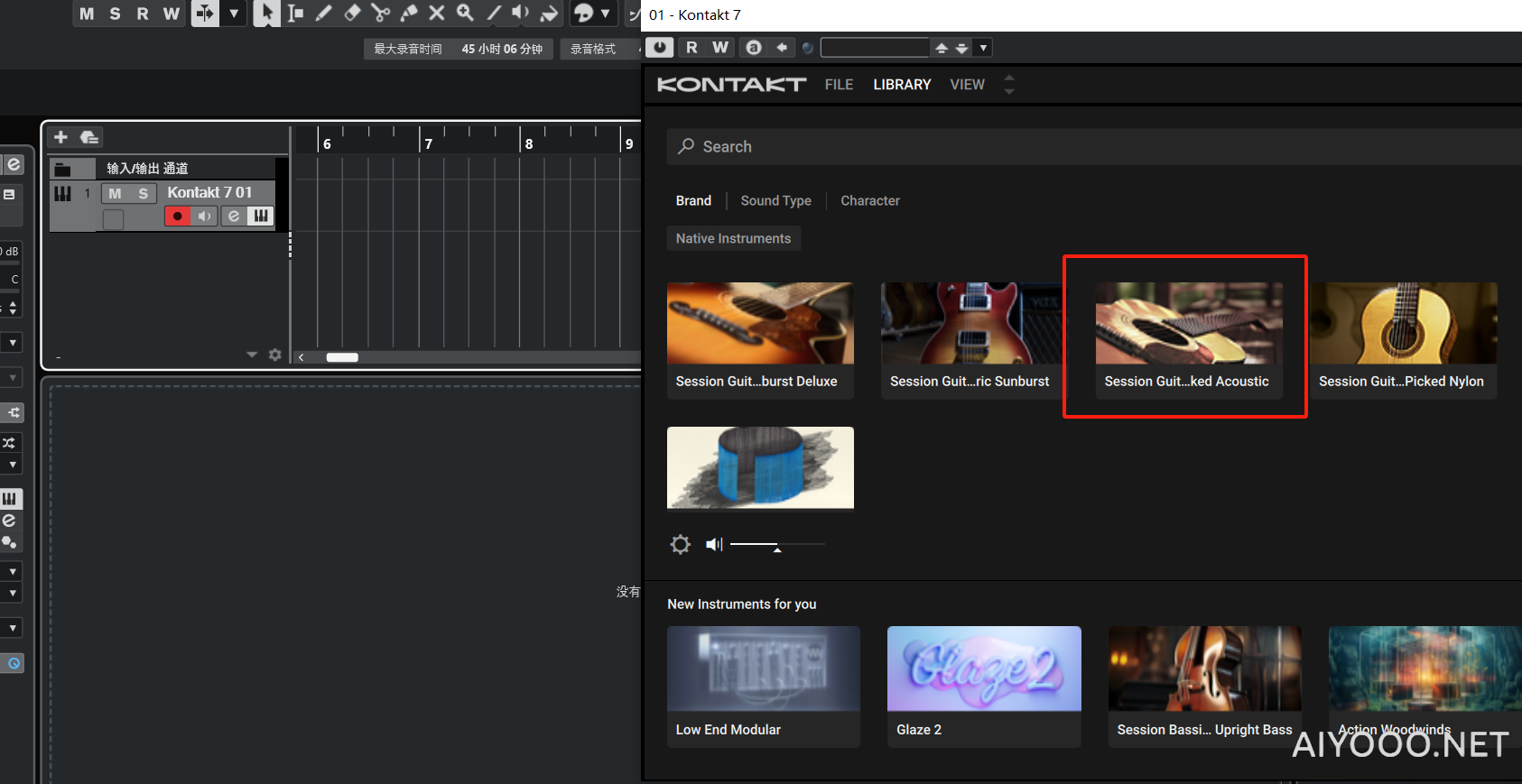Select the Object Selection arrow tool

[266, 14]
